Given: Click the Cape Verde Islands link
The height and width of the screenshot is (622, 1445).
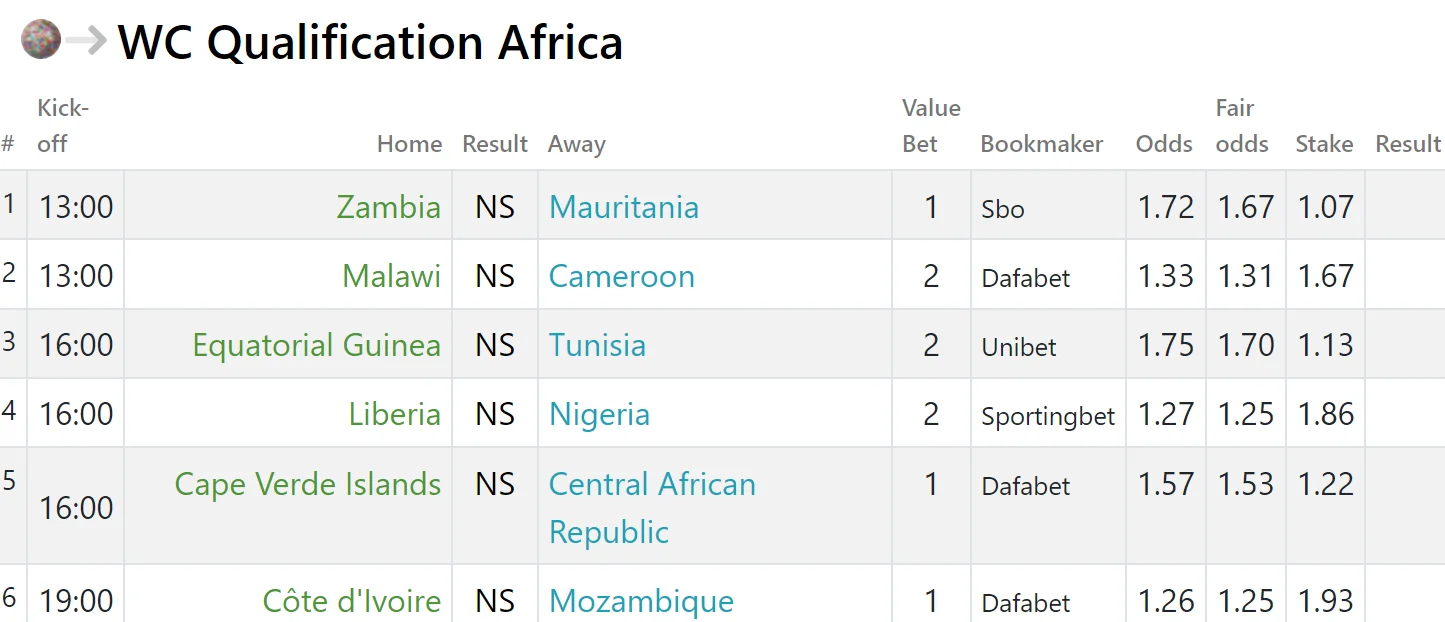Looking at the screenshot, I should coord(307,484).
